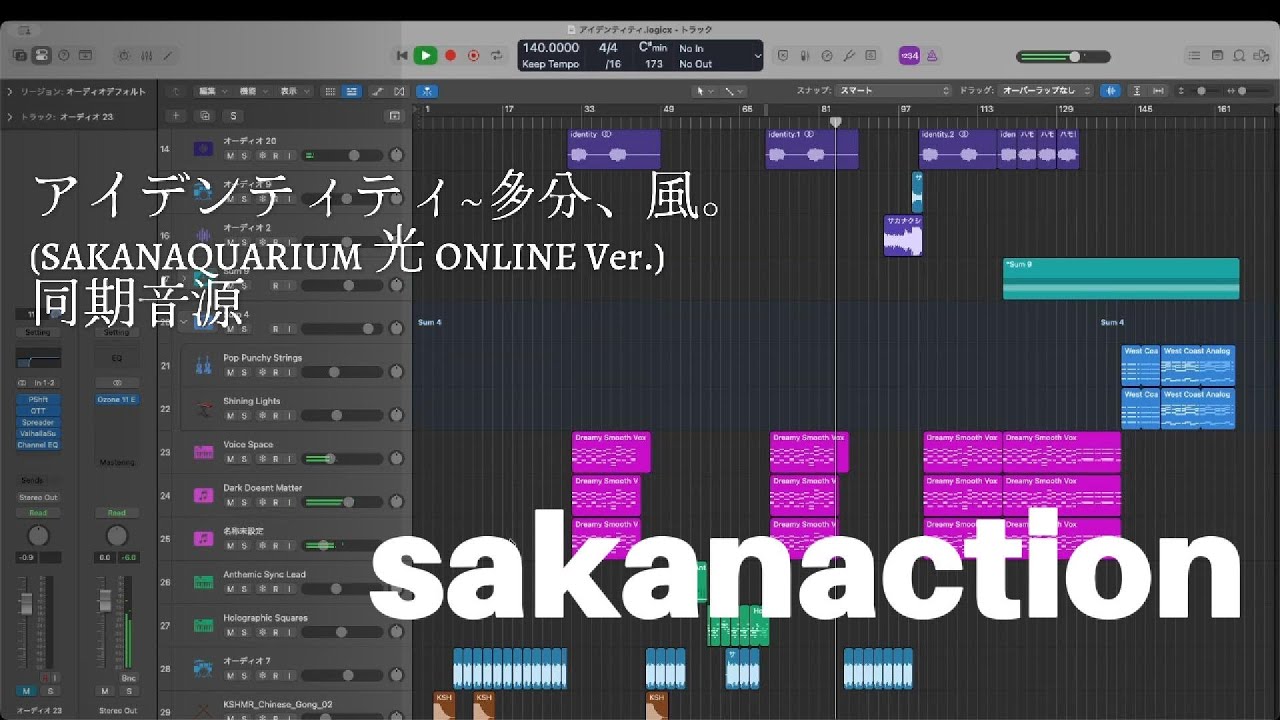Open the second tool menu dropdown

pos(735,91)
